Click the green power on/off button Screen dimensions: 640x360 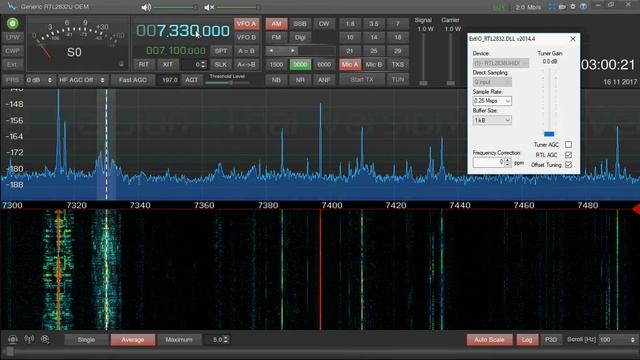click(x=13, y=24)
